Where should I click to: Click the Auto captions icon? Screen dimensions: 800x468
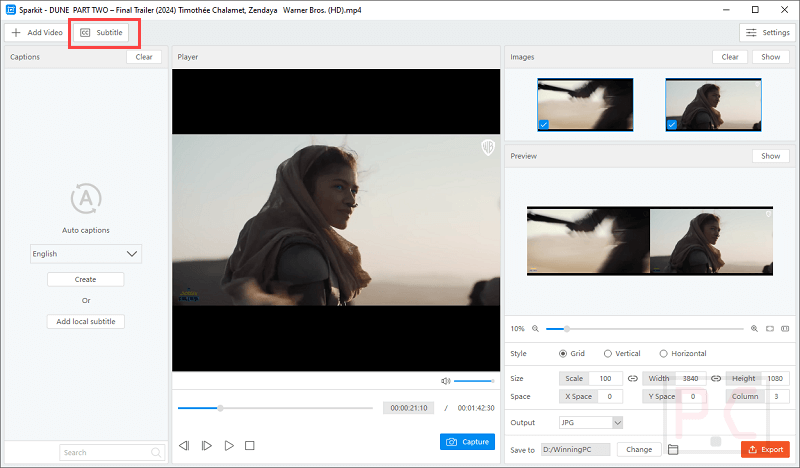[x=86, y=199]
